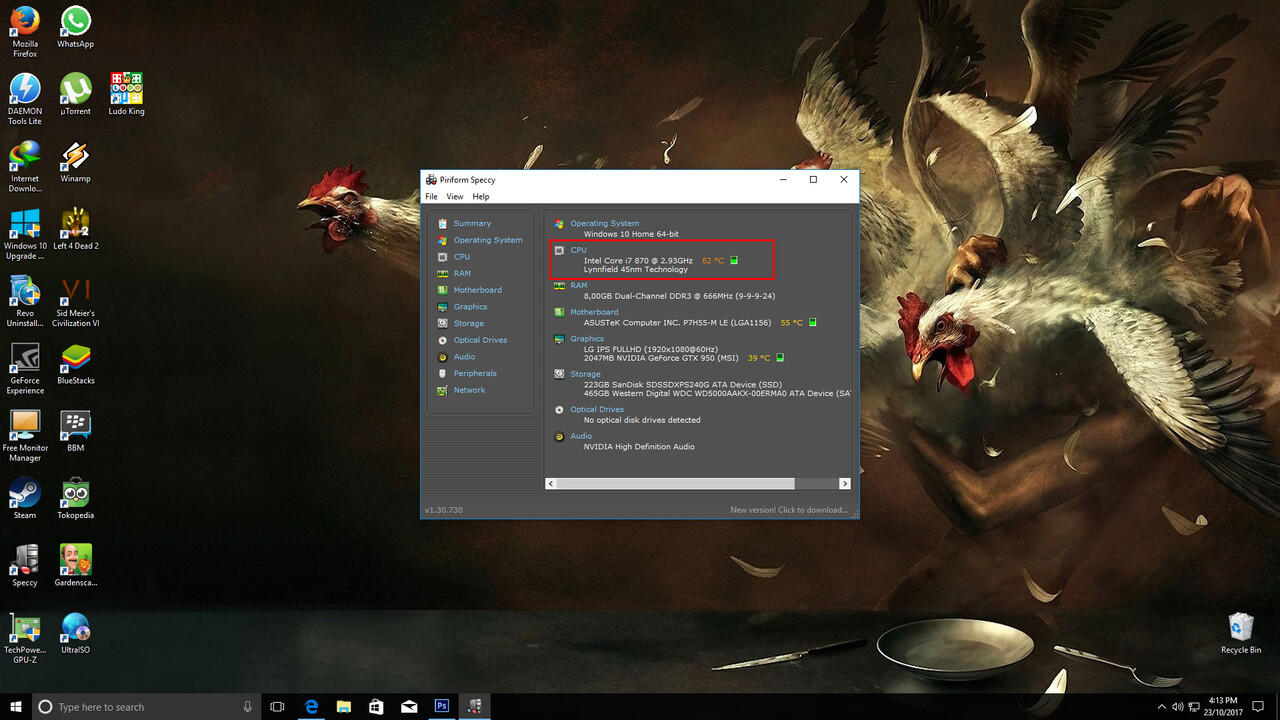Viewport: 1280px width, 720px height.
Task: Select Optical Drives in sidebar
Action: (480, 340)
